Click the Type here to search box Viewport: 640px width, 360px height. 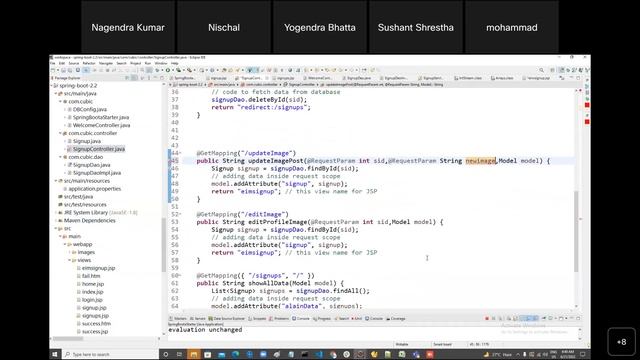110,354
